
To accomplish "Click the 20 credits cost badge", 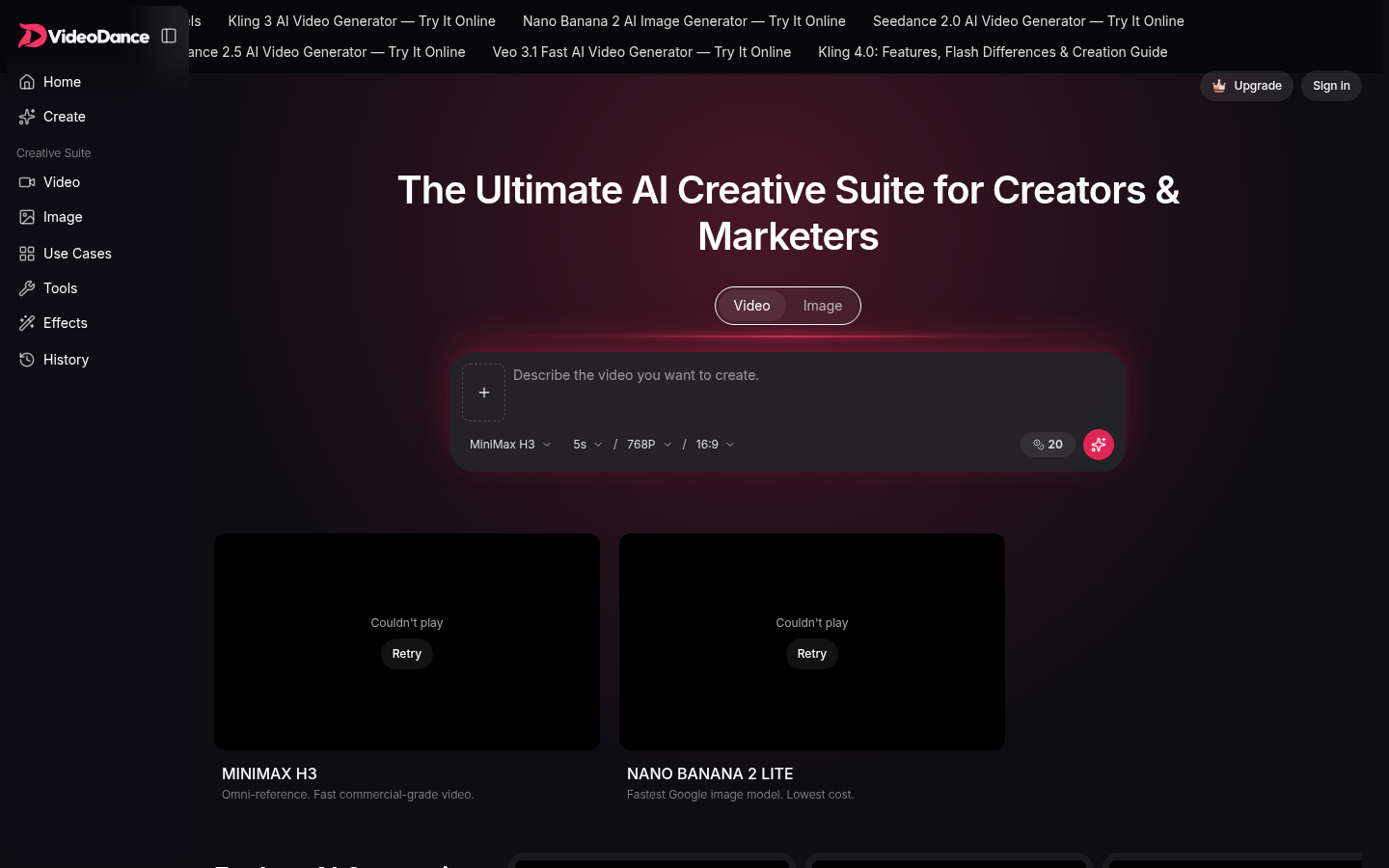I will [1048, 445].
